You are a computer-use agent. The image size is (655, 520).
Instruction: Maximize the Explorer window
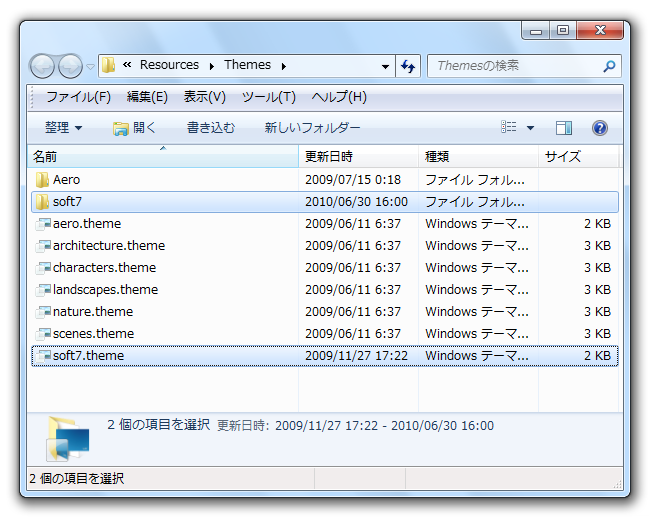coord(563,31)
